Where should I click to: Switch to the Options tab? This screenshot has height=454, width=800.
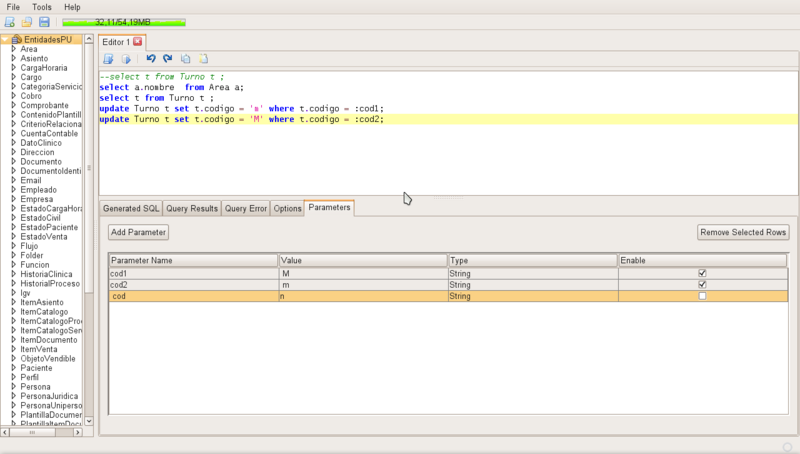coord(287,209)
